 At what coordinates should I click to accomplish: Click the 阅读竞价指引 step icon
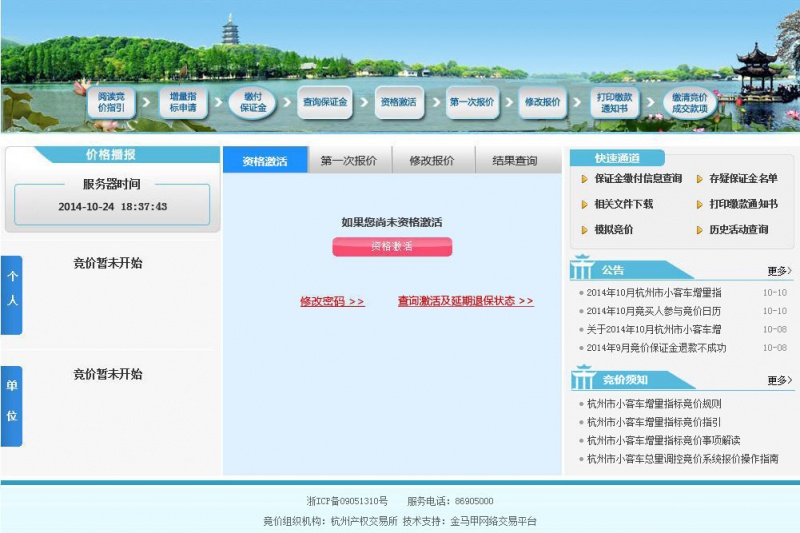110,102
